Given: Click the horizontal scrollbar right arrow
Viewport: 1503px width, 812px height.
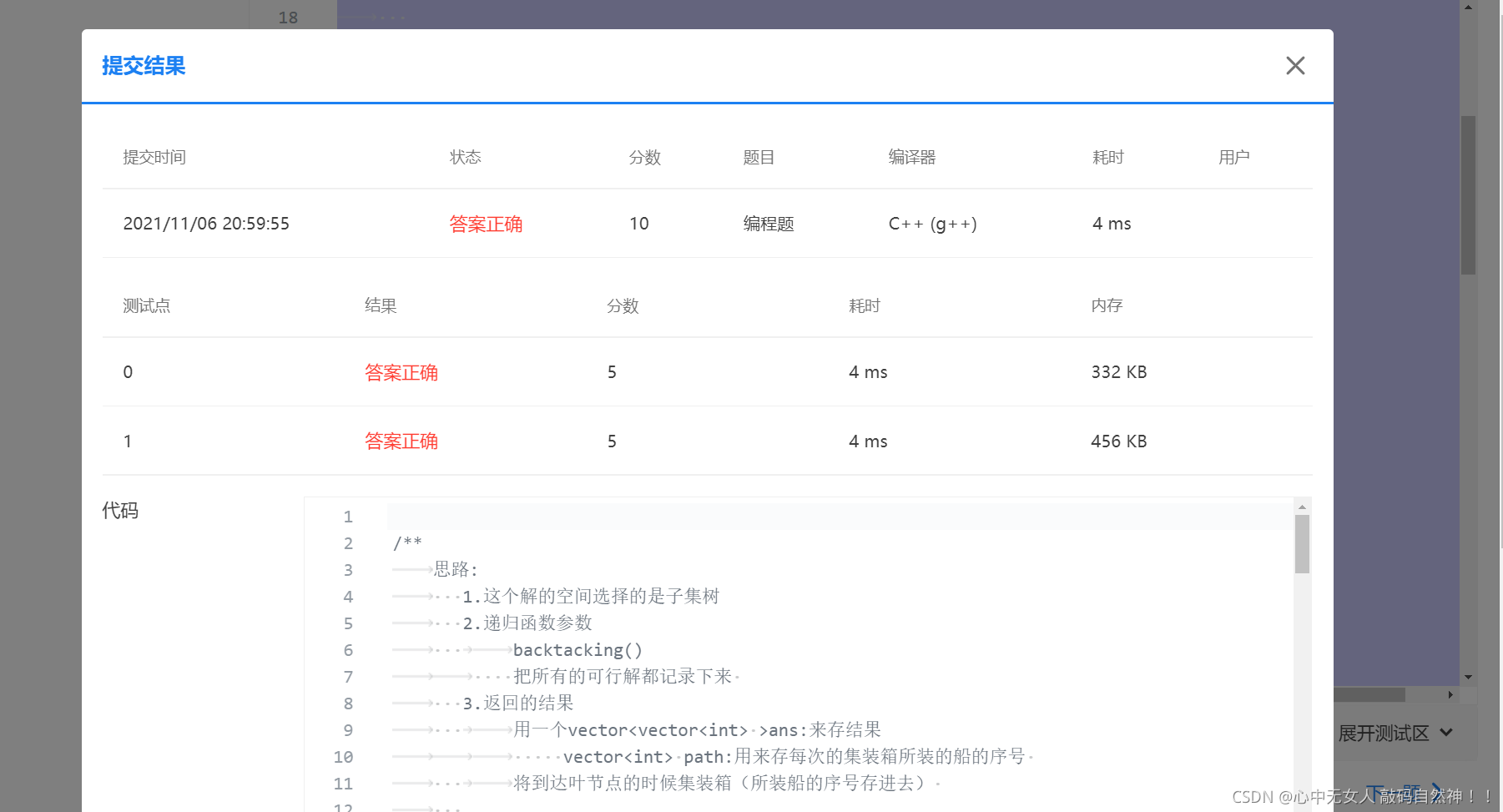Looking at the screenshot, I should (1450, 694).
